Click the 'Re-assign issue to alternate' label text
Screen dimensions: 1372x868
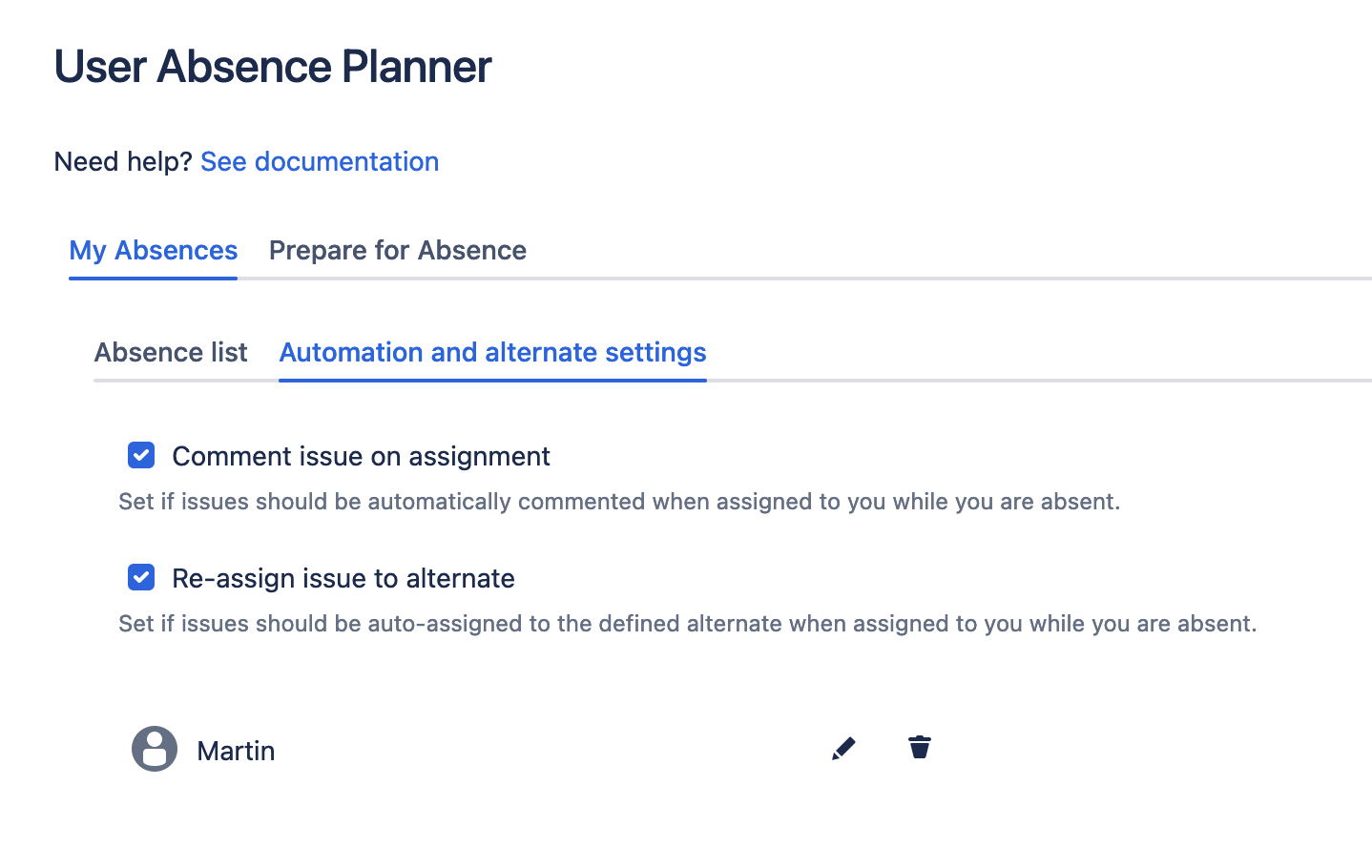click(343, 579)
